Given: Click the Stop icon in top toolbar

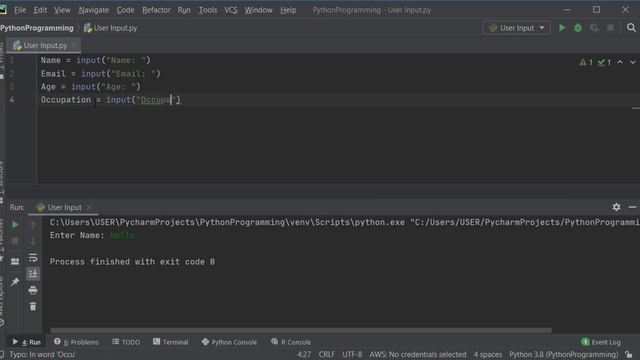Looking at the screenshot, I should pos(610,28).
